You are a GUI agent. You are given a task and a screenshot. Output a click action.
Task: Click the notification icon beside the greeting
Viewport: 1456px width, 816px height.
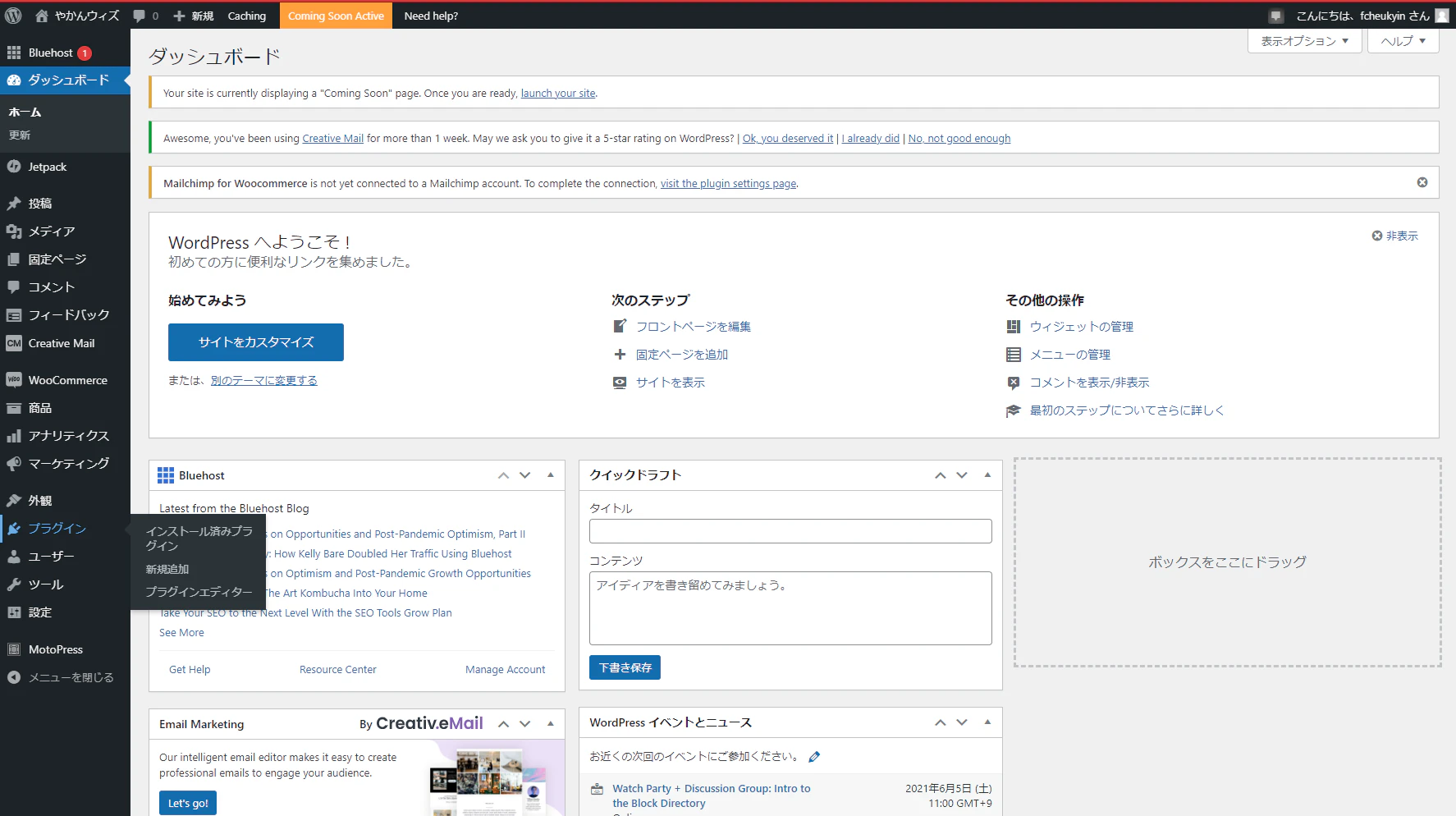click(x=1276, y=16)
